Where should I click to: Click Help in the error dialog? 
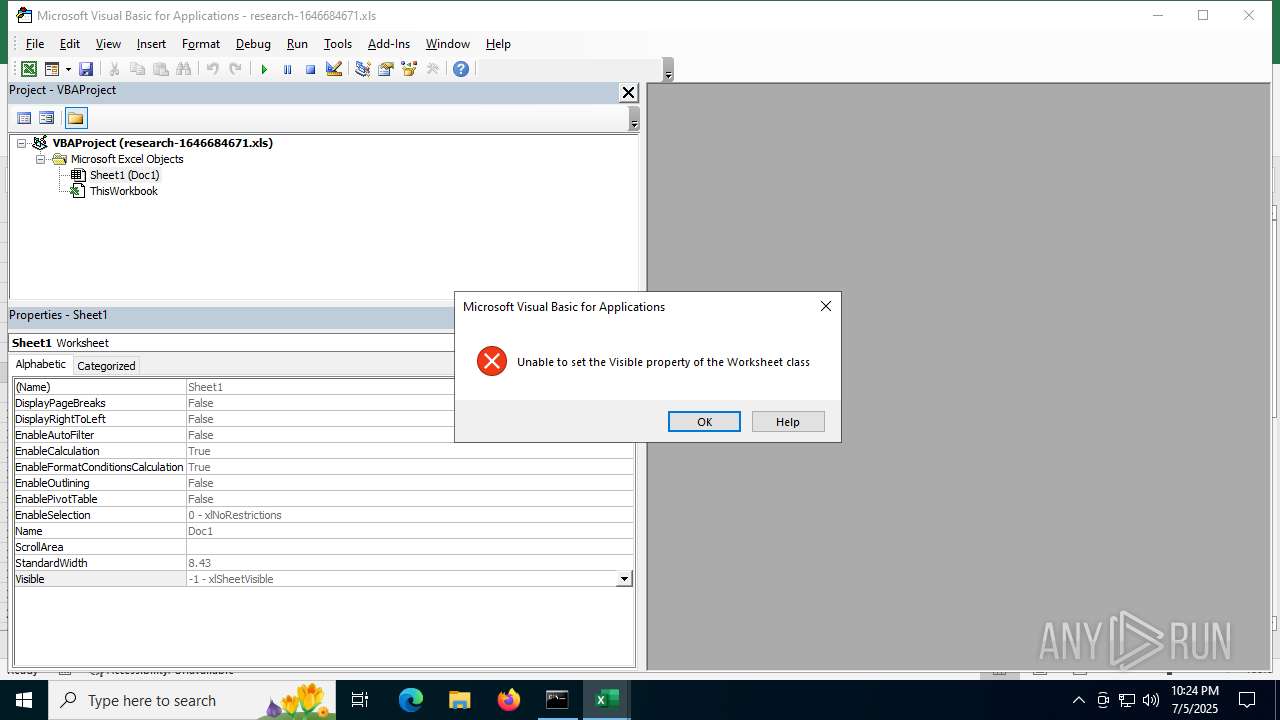tap(788, 422)
